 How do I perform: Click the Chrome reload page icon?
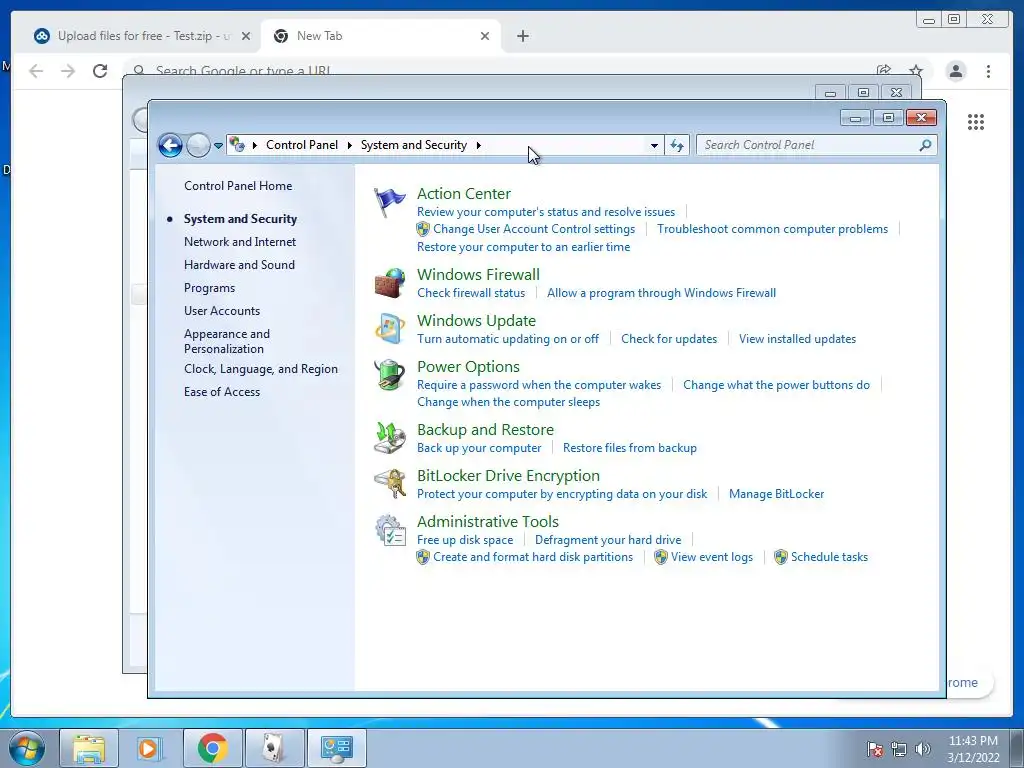pyautogui.click(x=100, y=71)
